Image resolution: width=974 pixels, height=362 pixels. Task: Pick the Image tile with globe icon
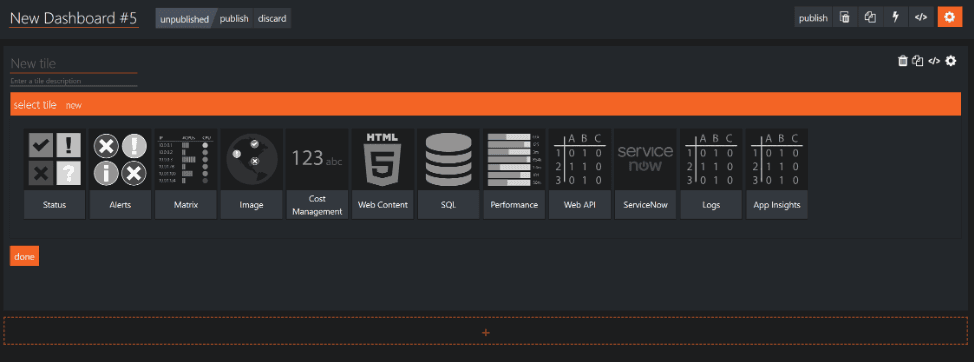coord(252,173)
